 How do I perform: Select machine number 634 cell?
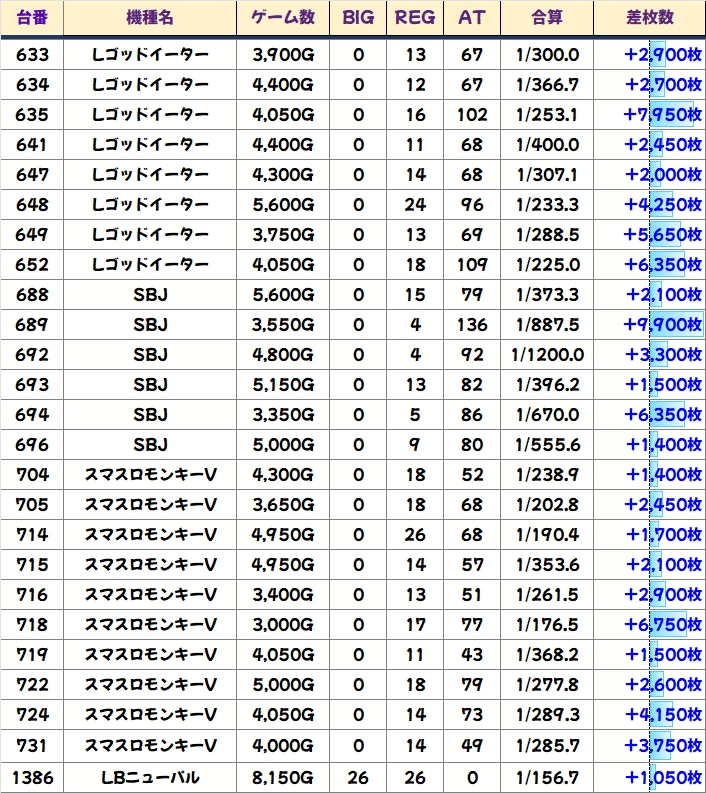coord(32,84)
